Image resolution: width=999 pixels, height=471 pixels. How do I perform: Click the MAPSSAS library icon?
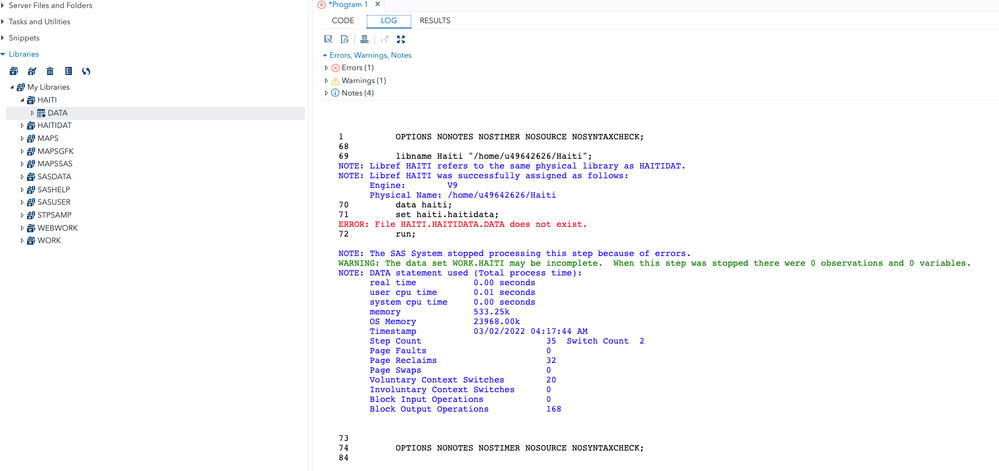coord(31,164)
